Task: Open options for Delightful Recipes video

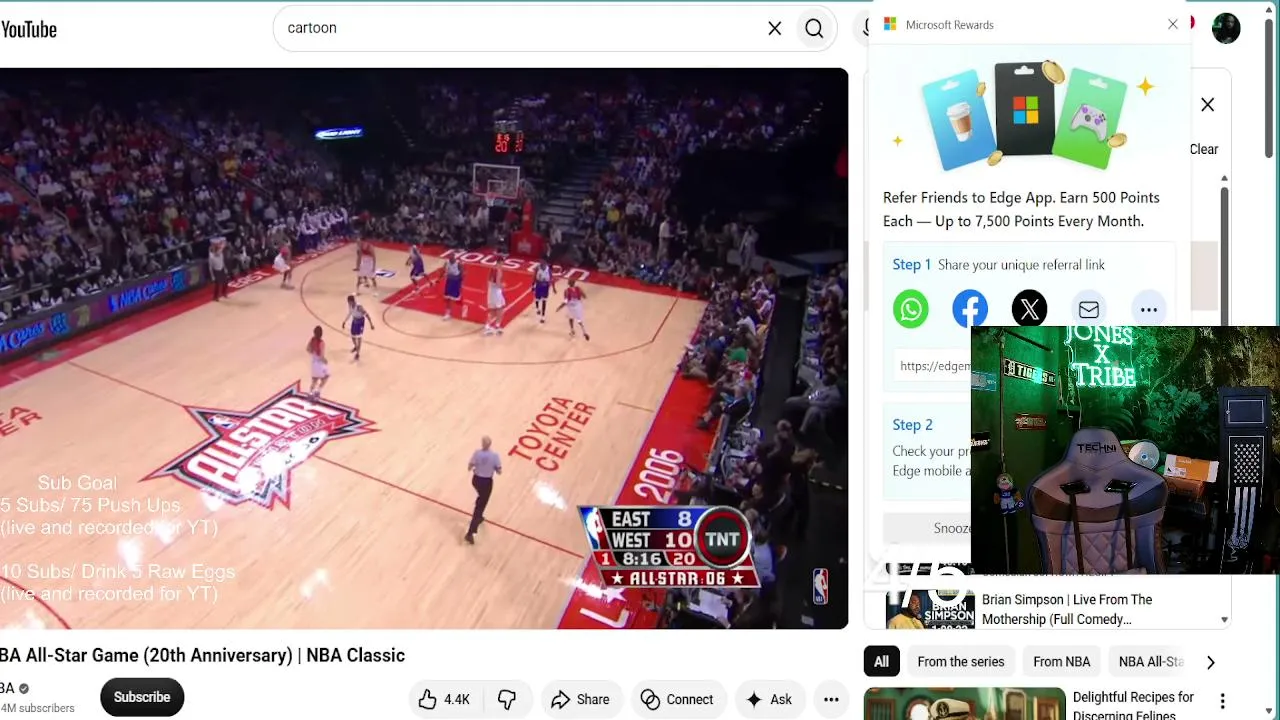Action: (1222, 701)
